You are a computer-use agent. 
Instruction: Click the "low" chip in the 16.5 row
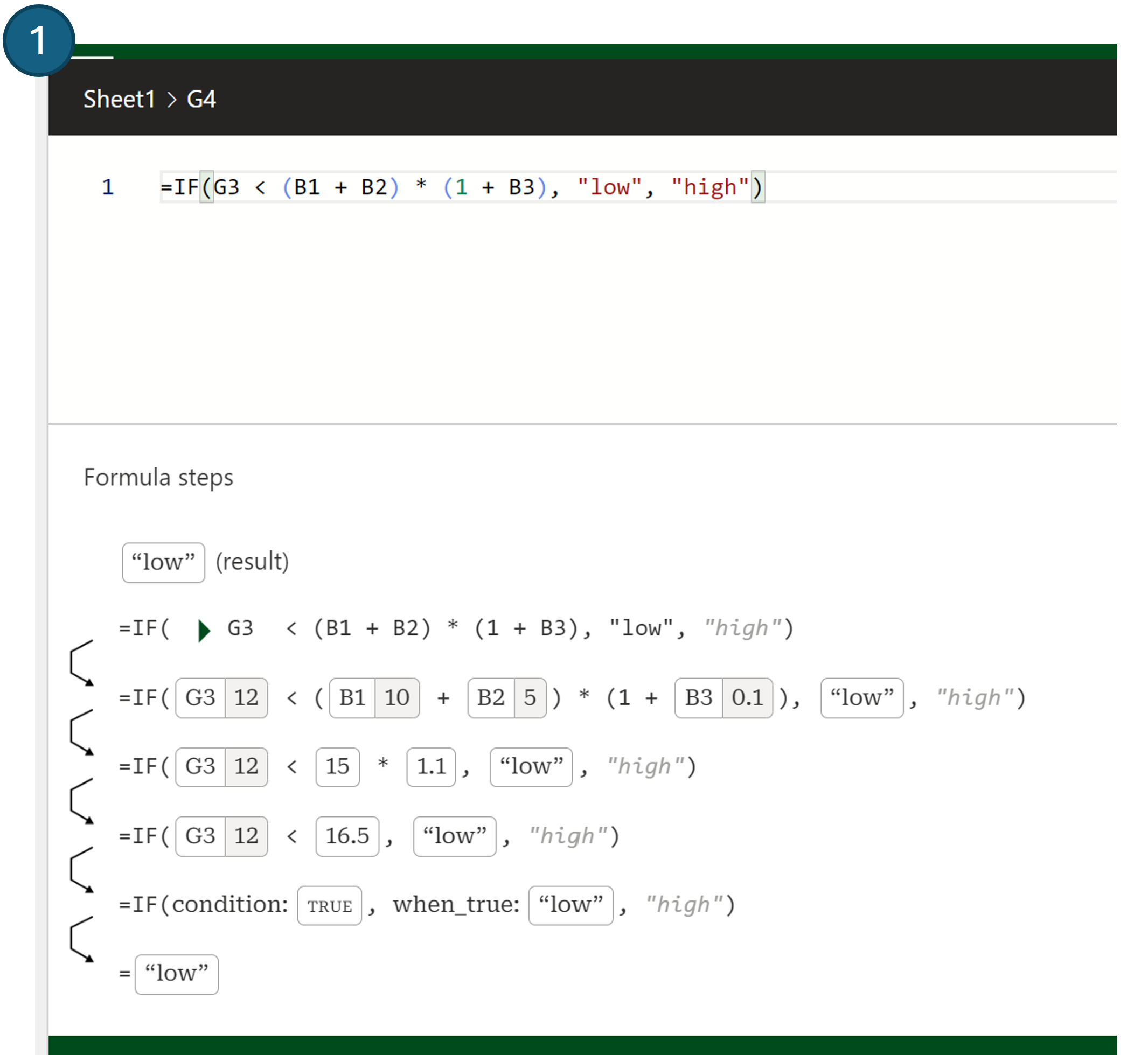tap(455, 836)
